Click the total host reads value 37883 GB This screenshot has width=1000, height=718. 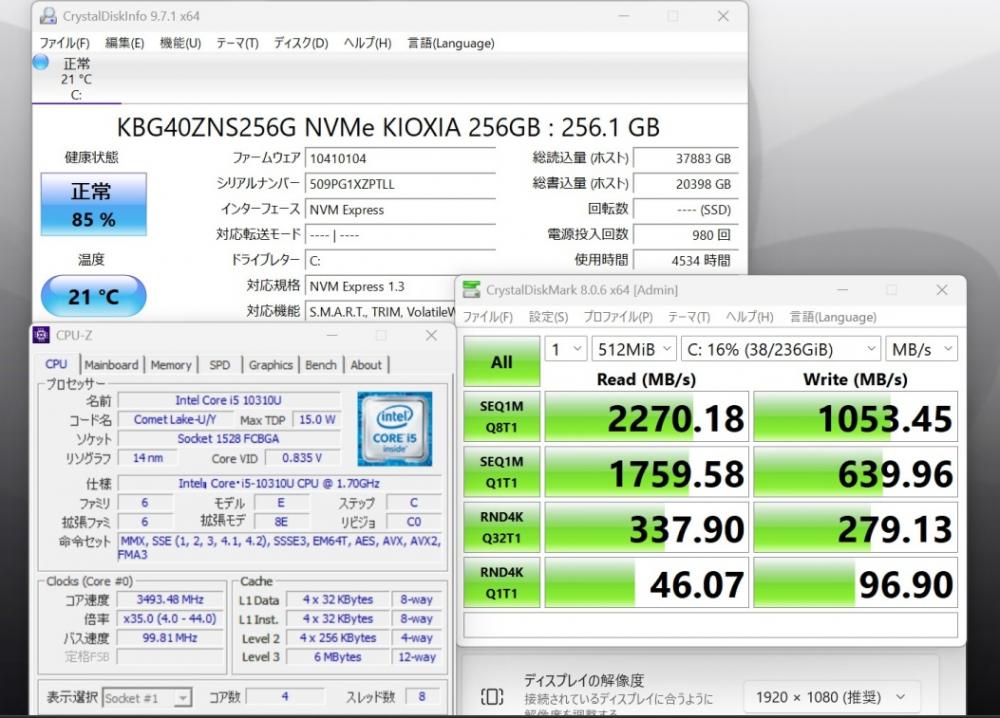click(x=686, y=159)
